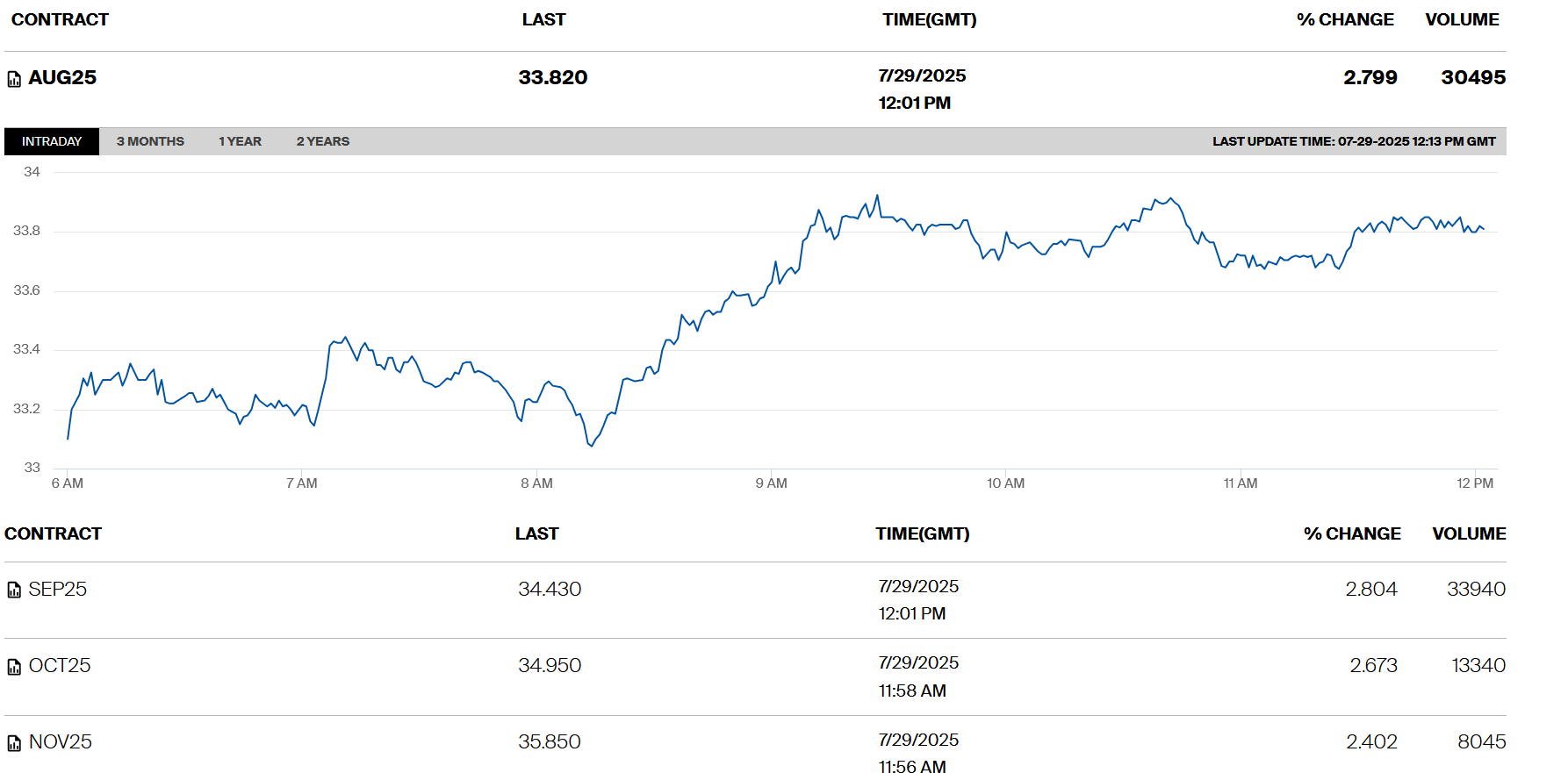Screen dimensions: 1568x773
Task: Open the 1 Year chart view
Action: [x=240, y=141]
